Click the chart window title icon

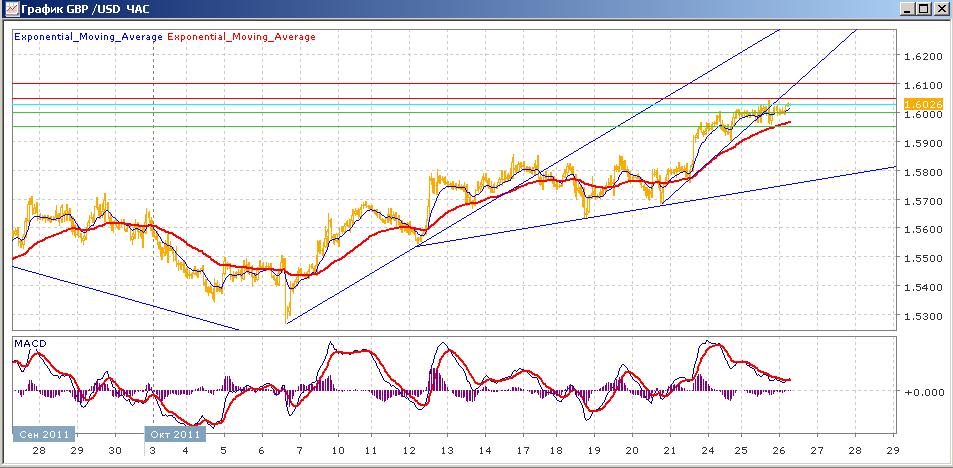[11, 9]
